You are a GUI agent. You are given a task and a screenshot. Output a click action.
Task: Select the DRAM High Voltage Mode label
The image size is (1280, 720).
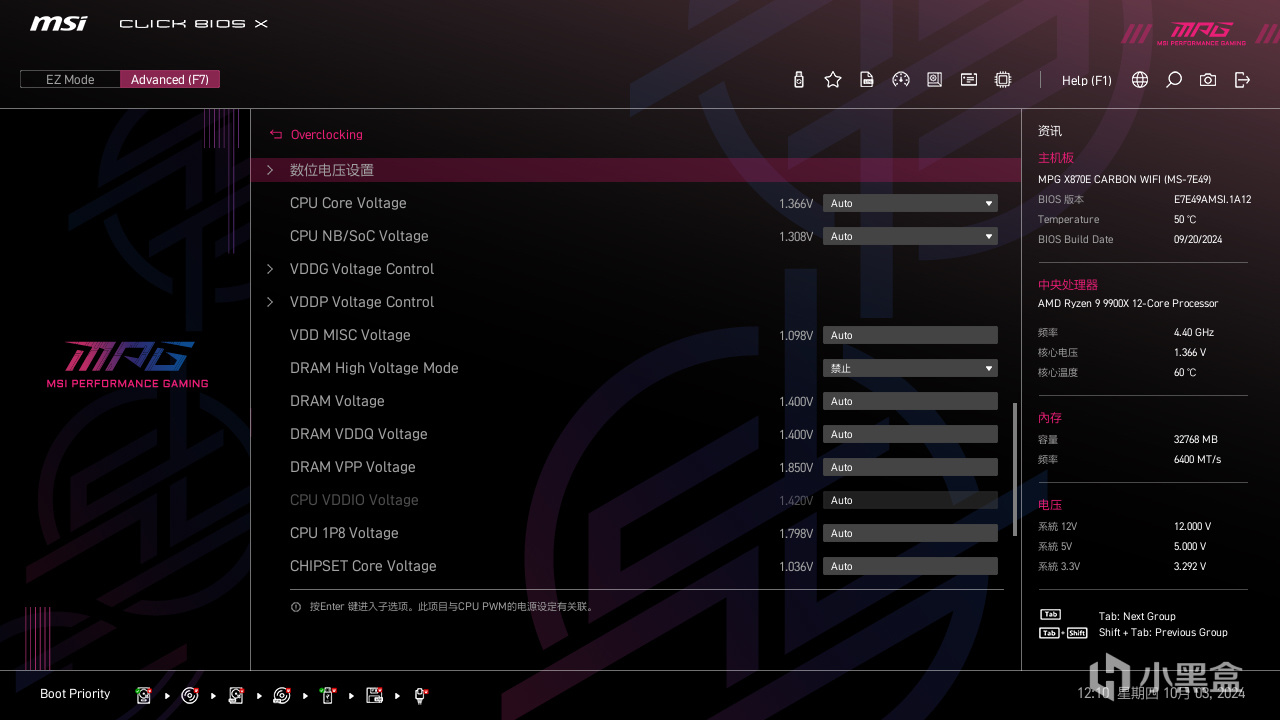coord(374,368)
